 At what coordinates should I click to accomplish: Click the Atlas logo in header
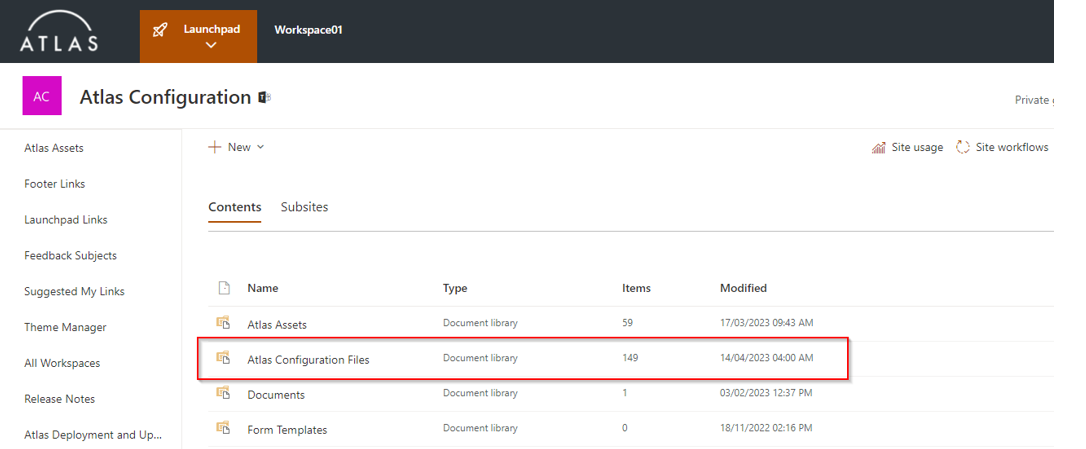[x=59, y=31]
